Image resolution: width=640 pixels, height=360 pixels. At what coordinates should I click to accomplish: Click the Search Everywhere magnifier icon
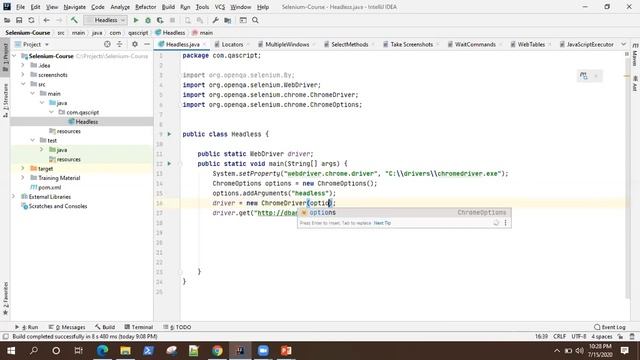point(255,20)
